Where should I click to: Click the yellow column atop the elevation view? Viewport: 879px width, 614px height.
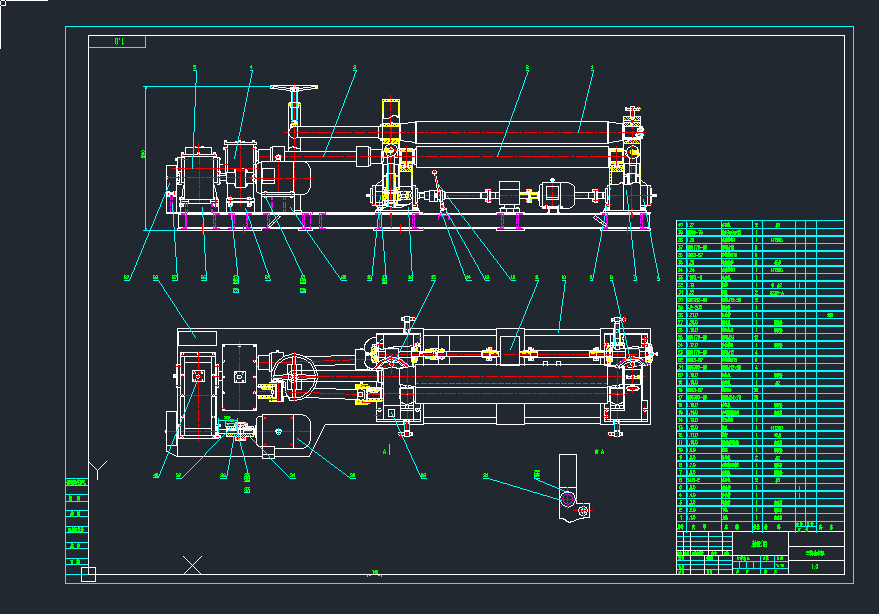click(391, 108)
